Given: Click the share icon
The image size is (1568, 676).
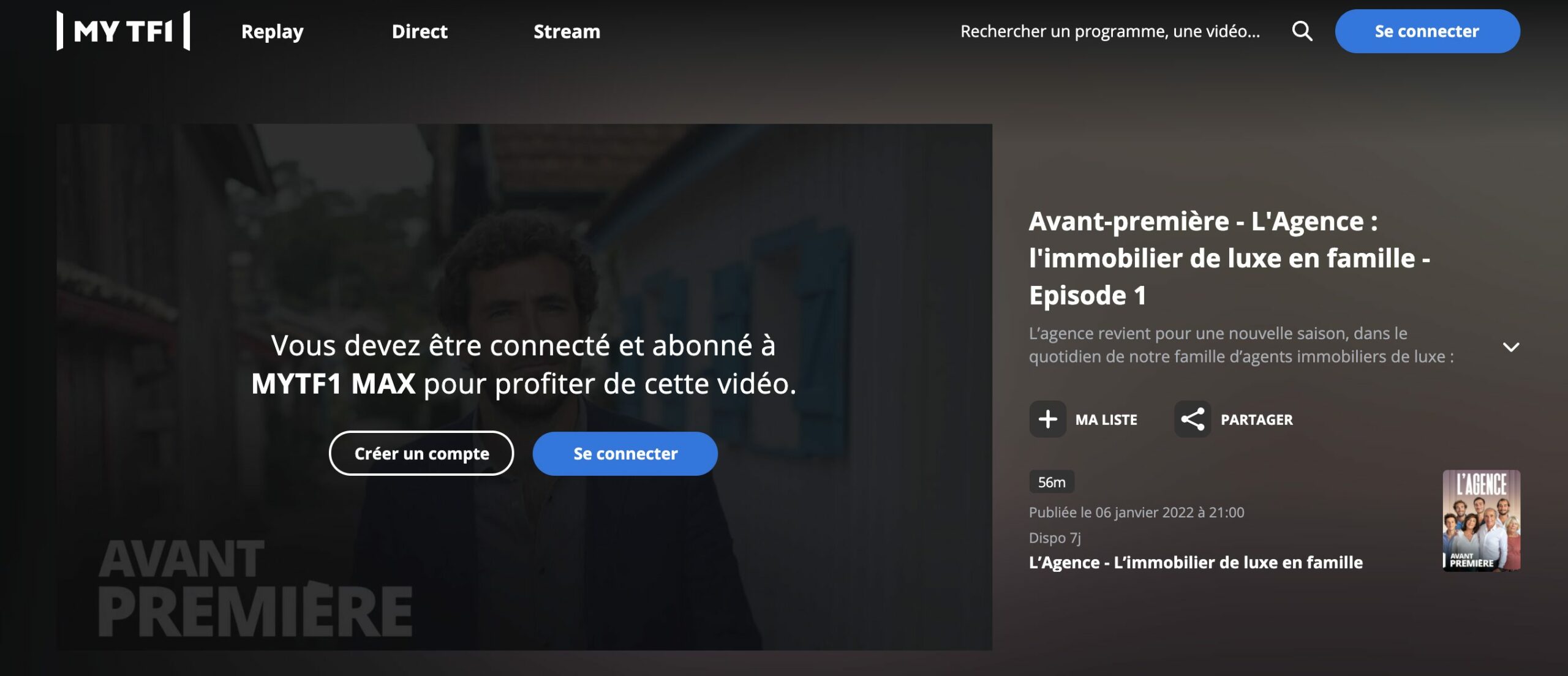Looking at the screenshot, I should click(x=1192, y=419).
